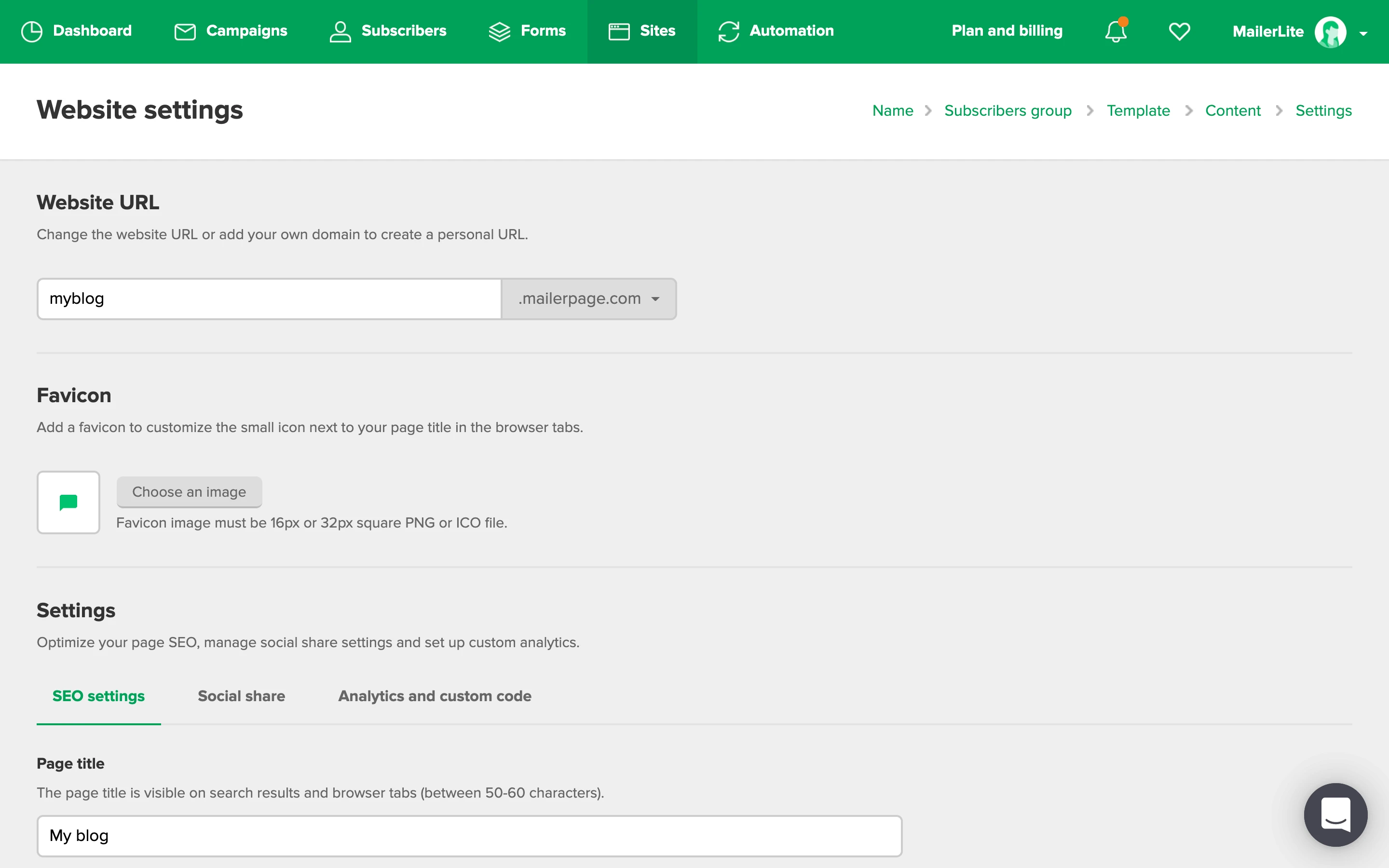Click the myblog URL input field
The width and height of the screenshot is (1389, 868).
tap(269, 299)
